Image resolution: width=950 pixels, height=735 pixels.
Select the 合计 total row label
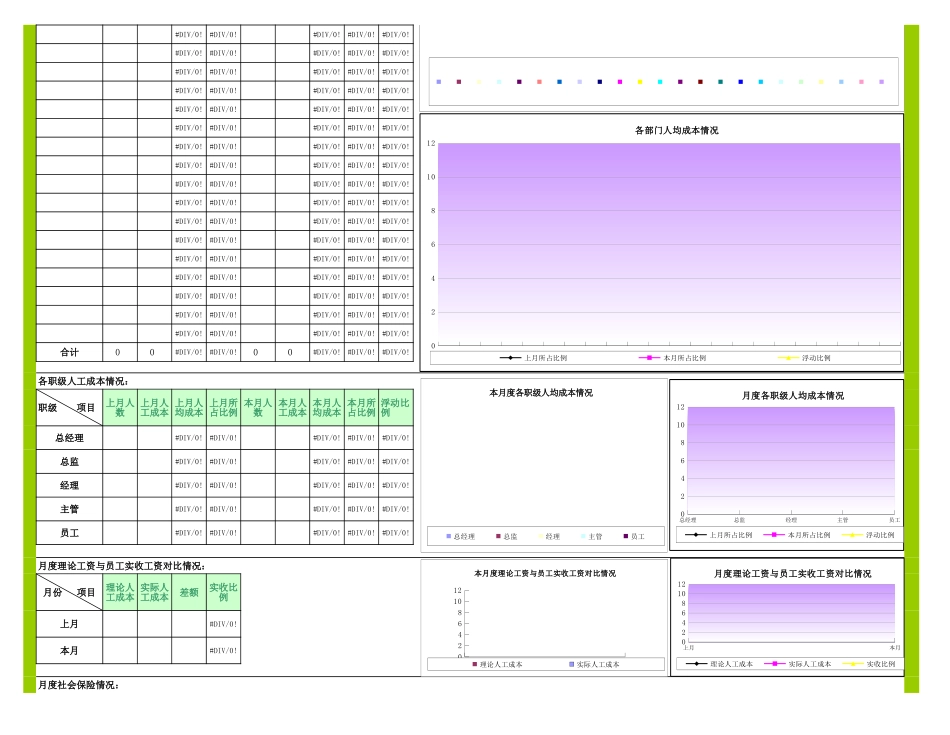68,351
